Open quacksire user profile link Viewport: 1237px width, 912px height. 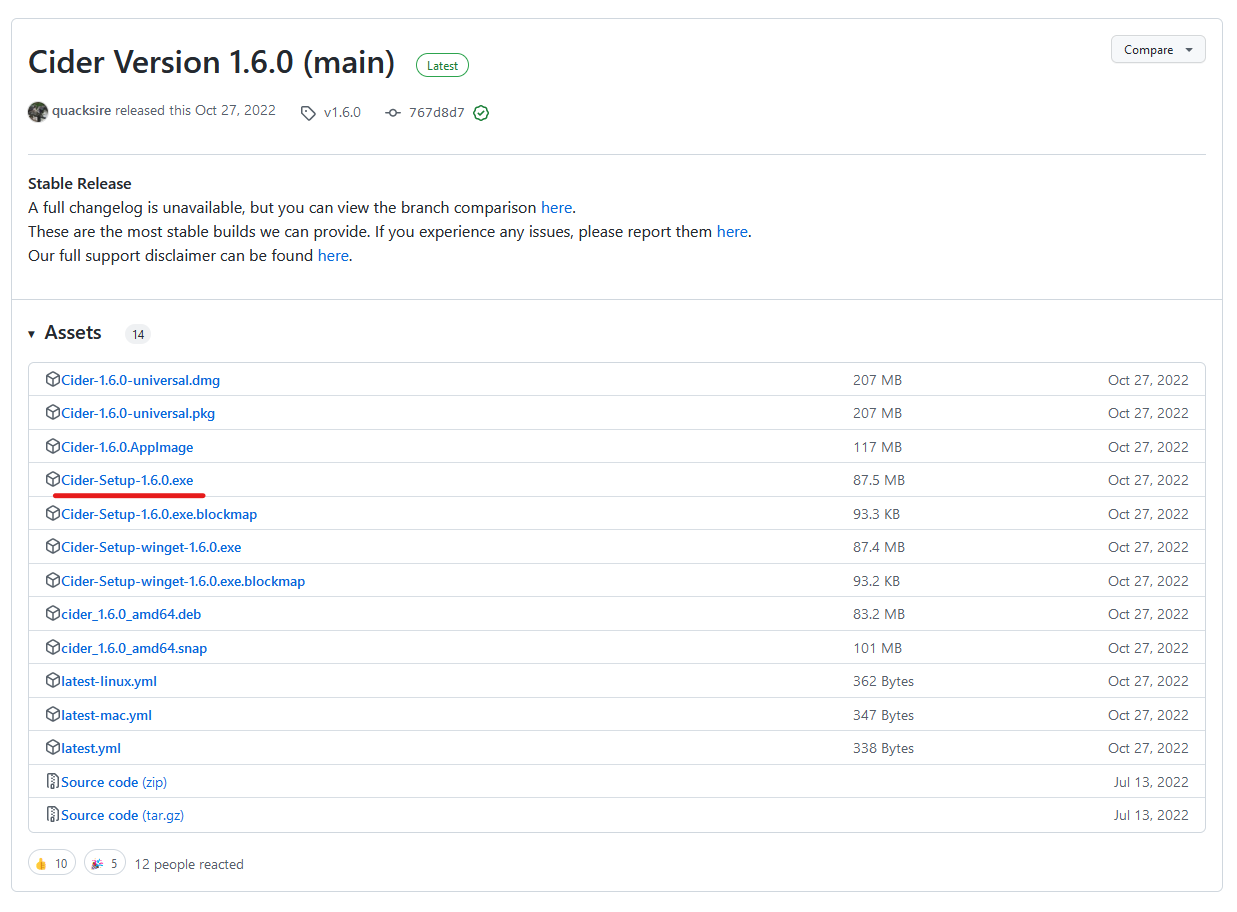point(81,111)
